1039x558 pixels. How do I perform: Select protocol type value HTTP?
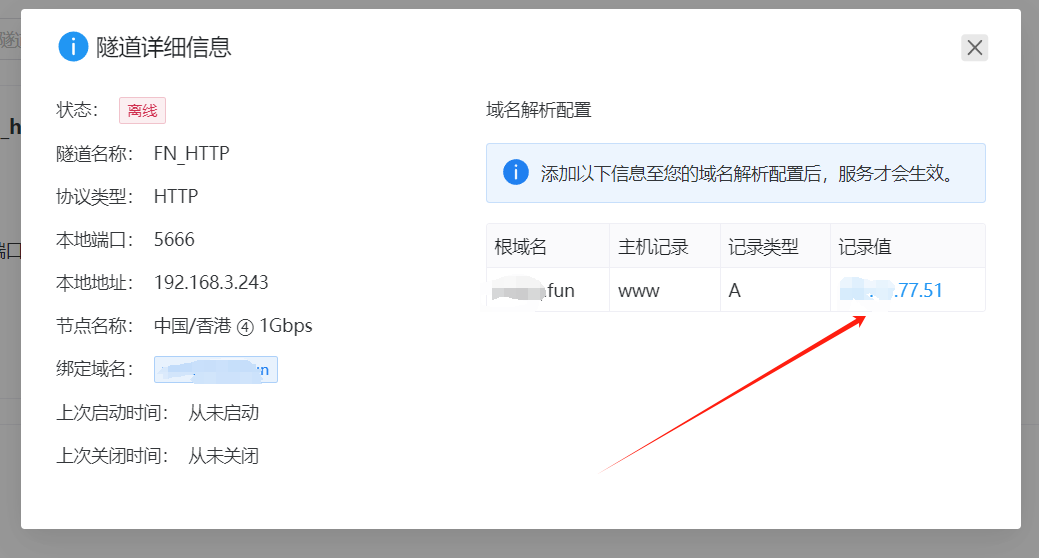pyautogui.click(x=176, y=196)
